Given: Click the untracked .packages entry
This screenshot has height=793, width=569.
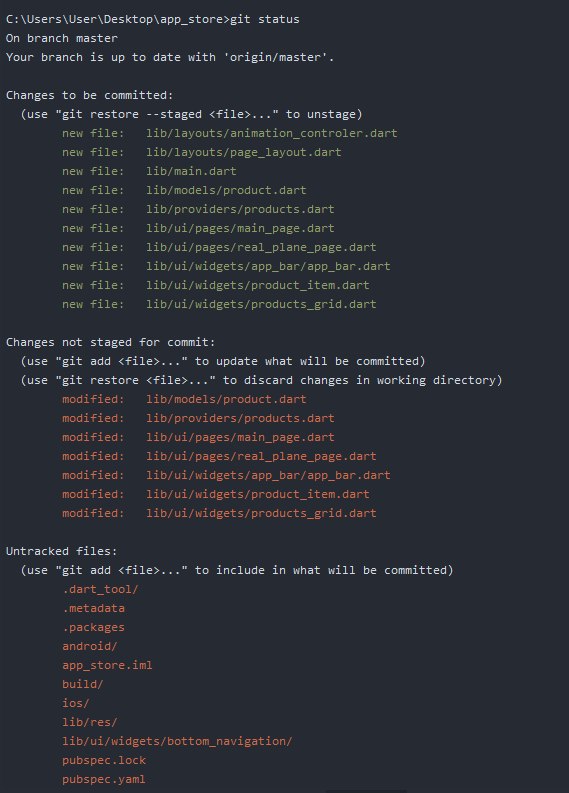Looking at the screenshot, I should tap(94, 627).
